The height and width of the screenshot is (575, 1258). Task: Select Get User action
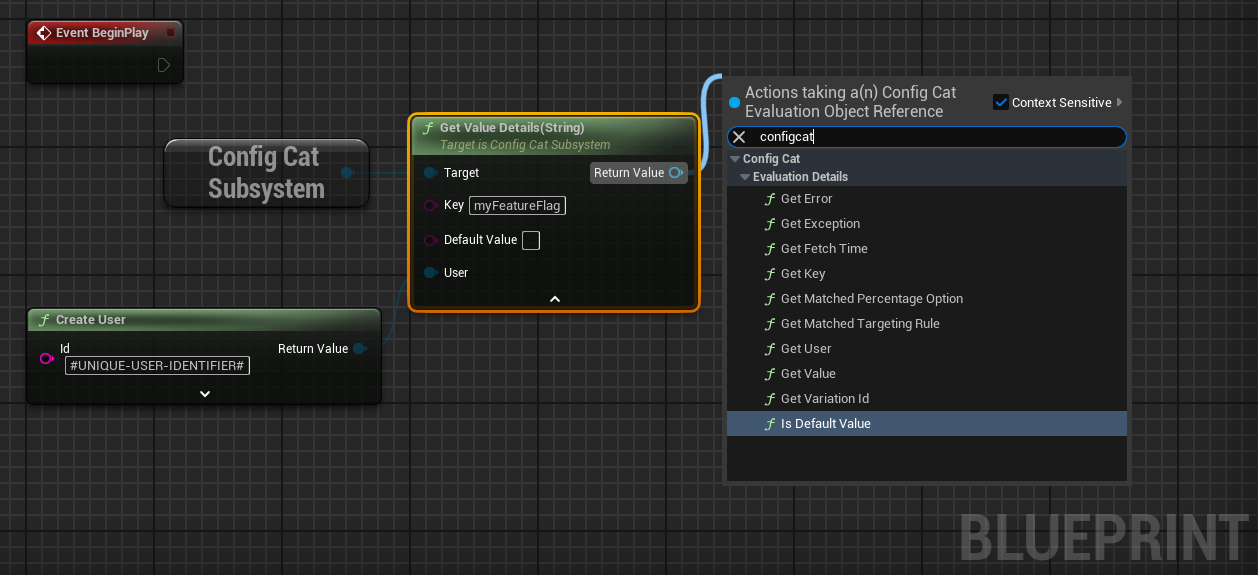point(927,349)
